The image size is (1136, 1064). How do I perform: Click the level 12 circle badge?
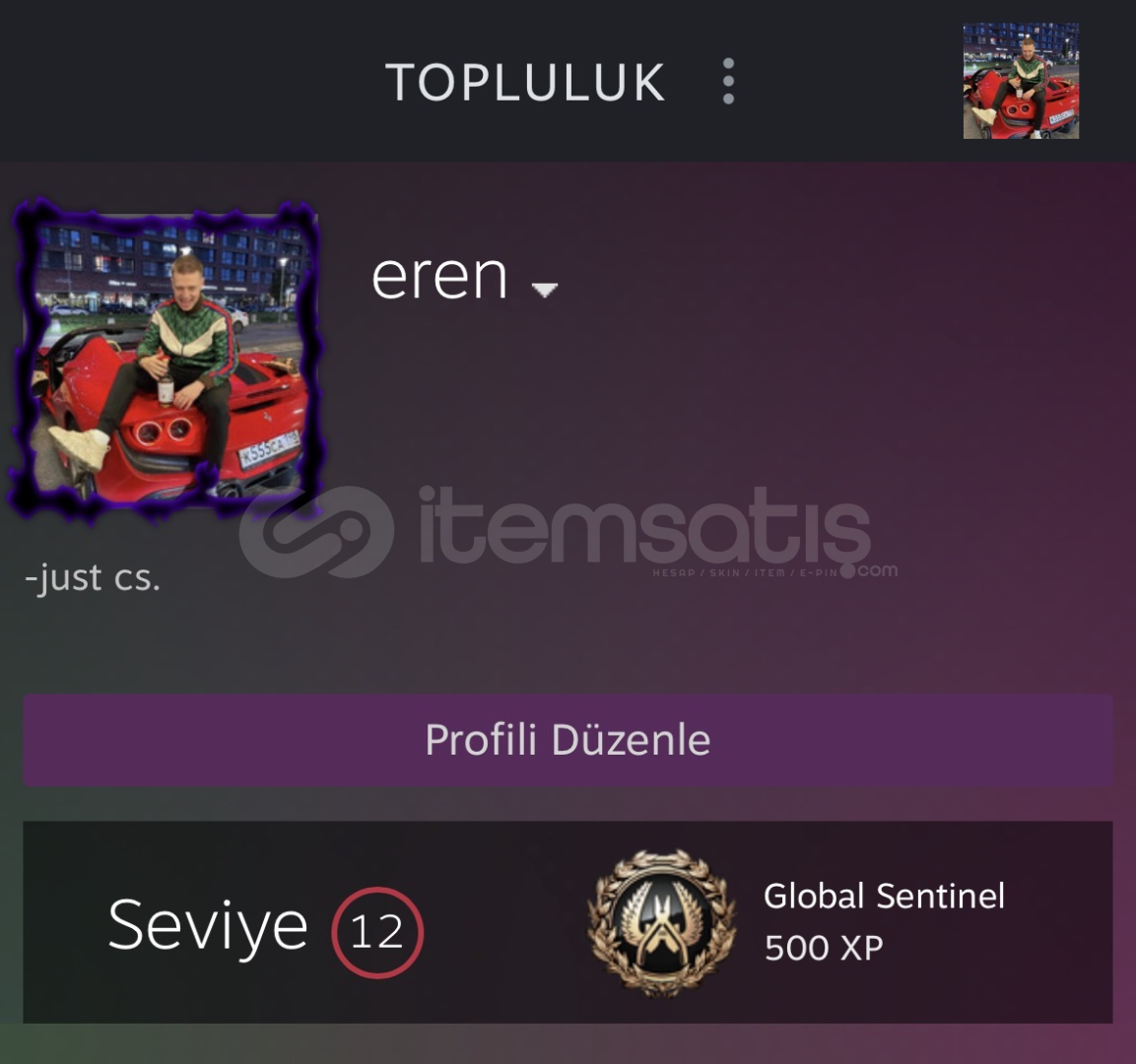coord(377,932)
